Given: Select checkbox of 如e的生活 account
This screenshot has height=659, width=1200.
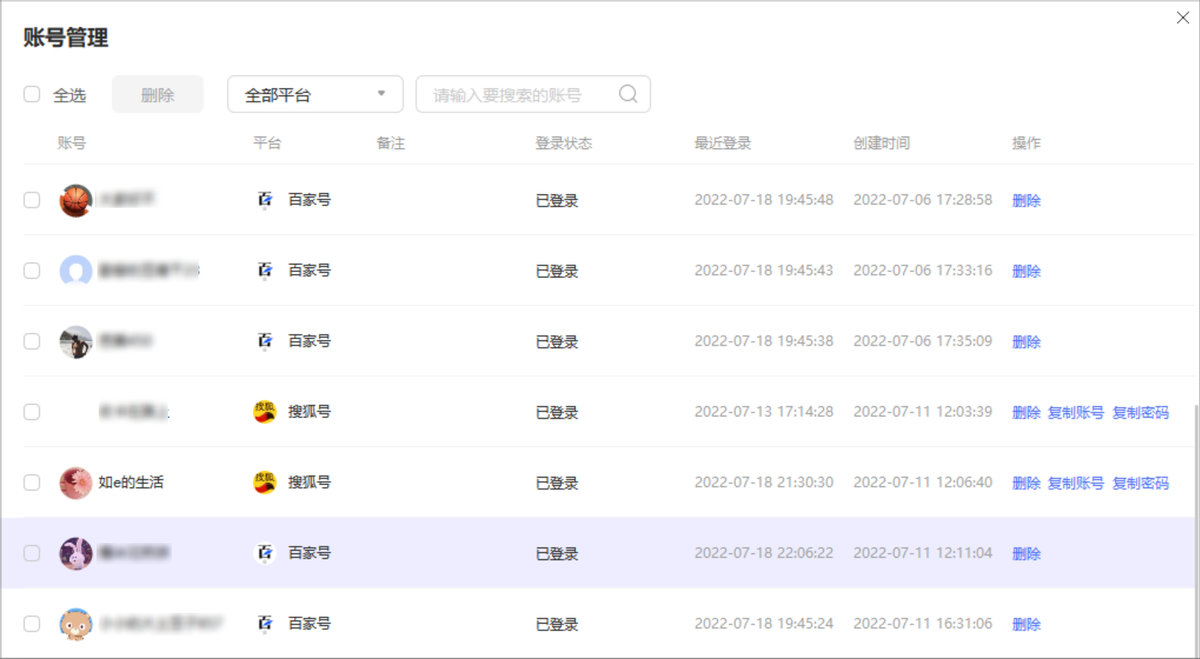Looking at the screenshot, I should [32, 483].
